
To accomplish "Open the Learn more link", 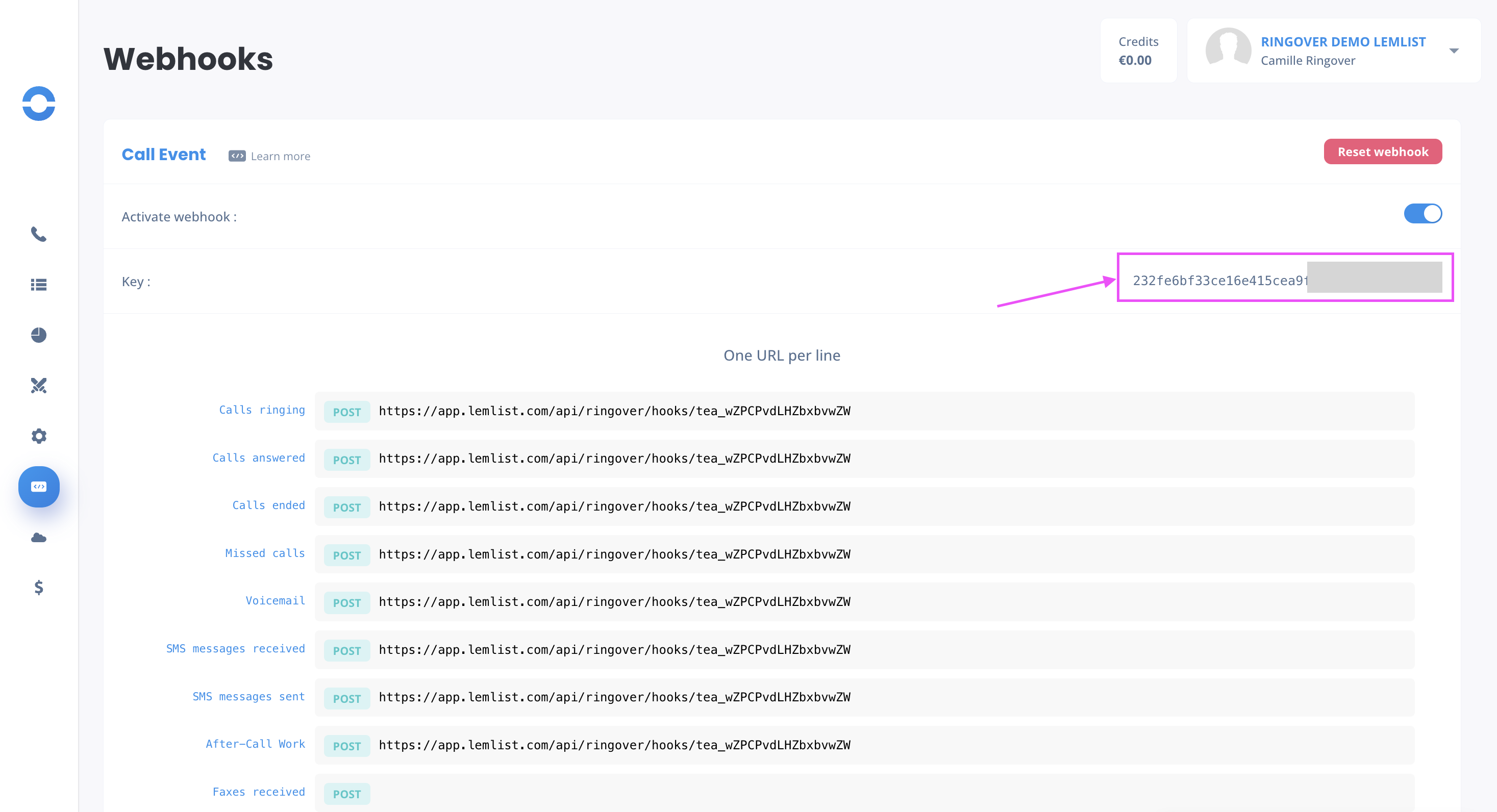I will coord(281,156).
